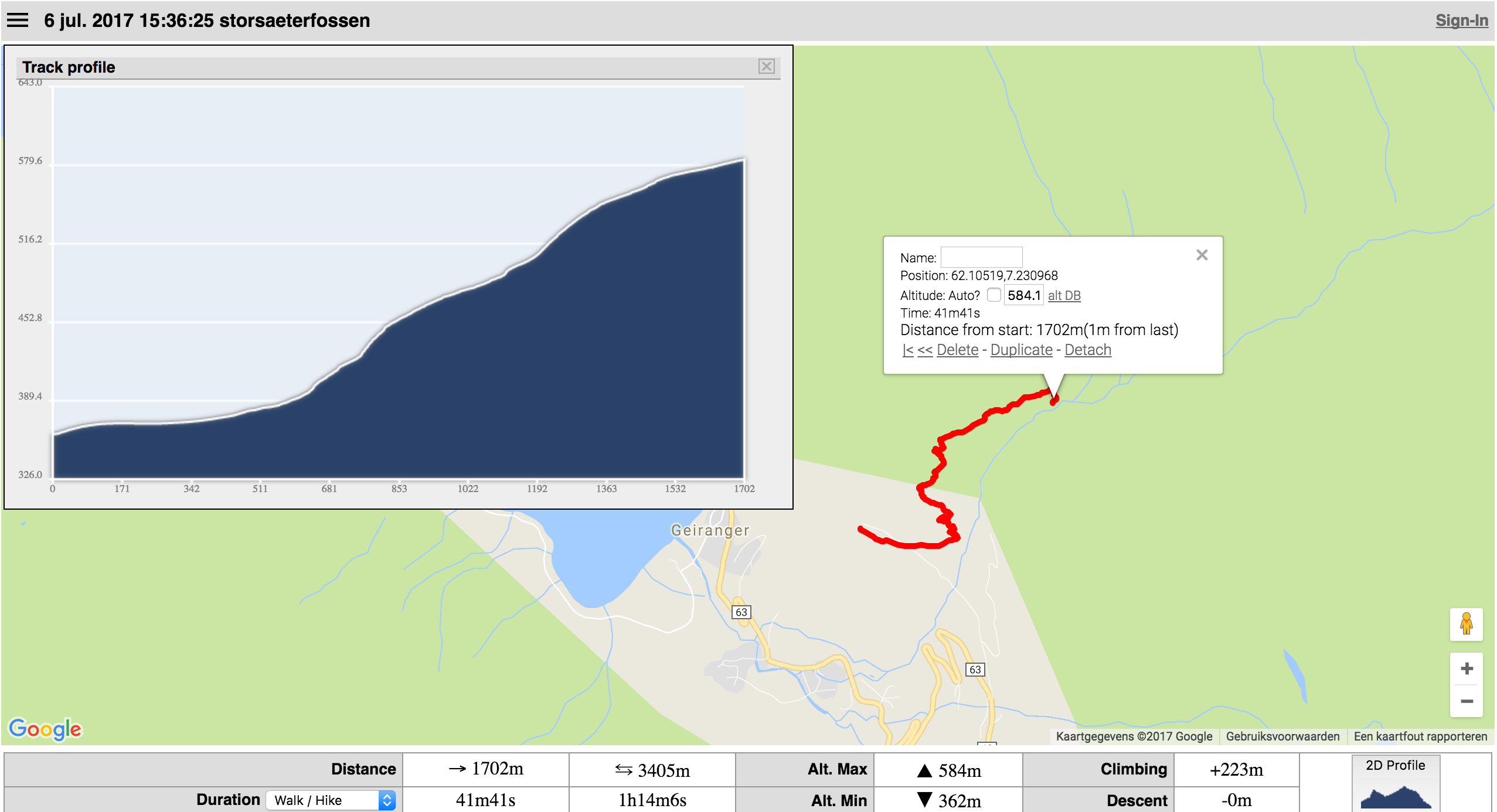Click the Geiranger map label
This screenshot has width=1497, height=812.
[710, 530]
